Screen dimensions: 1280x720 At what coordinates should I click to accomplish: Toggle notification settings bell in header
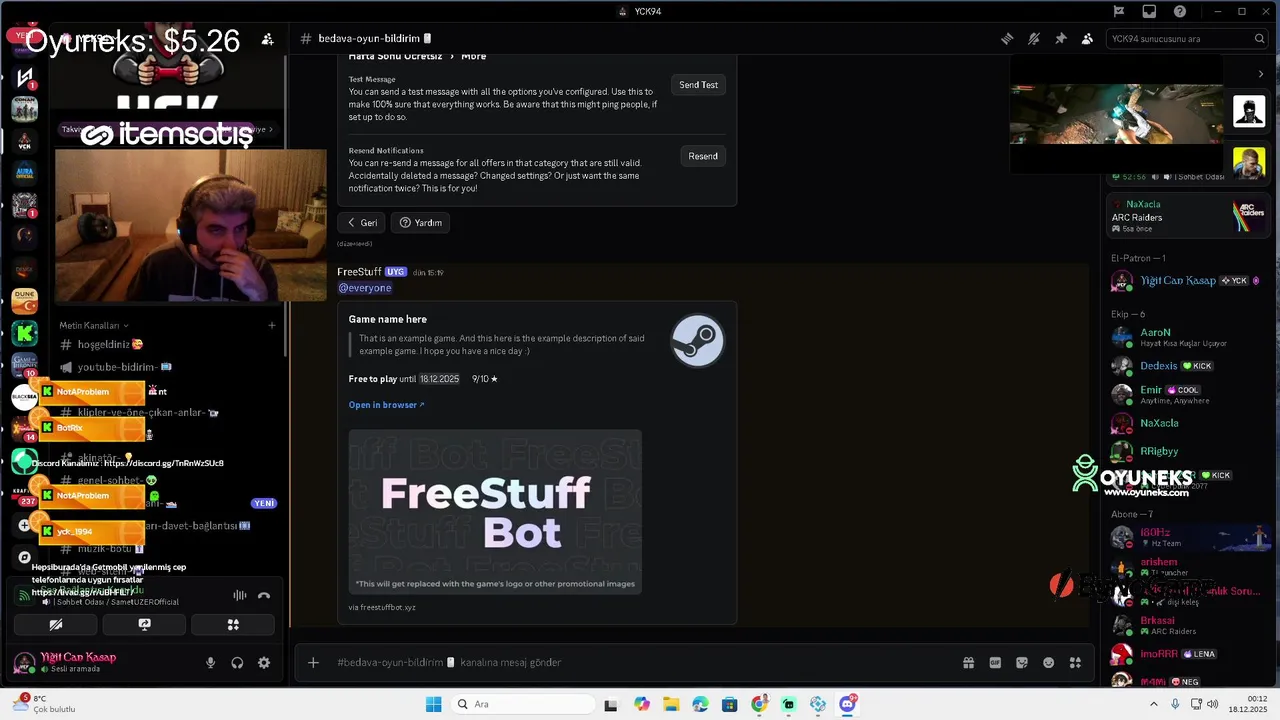tap(1034, 39)
